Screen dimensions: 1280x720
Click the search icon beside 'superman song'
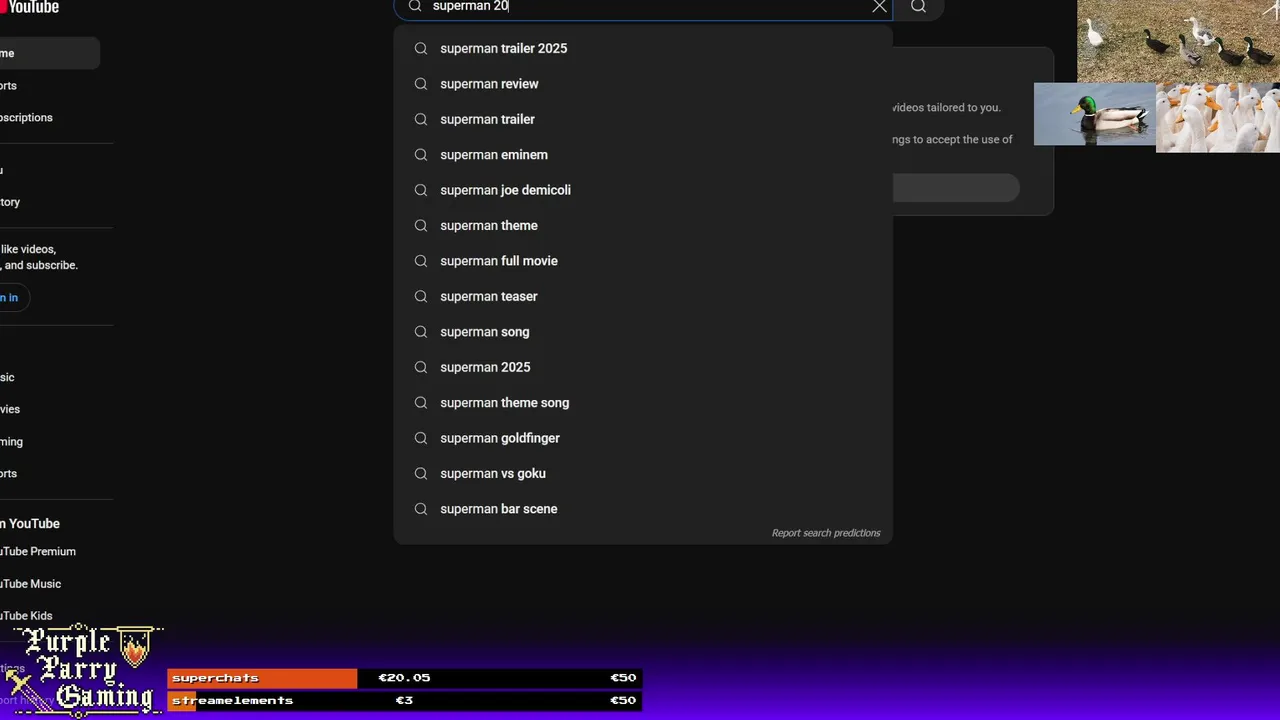coord(421,332)
